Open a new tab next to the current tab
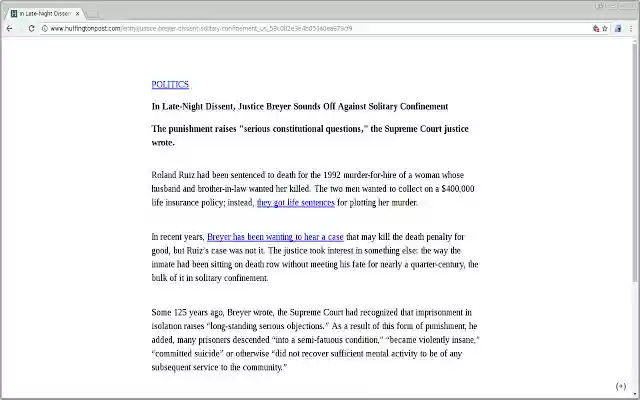The height and width of the screenshot is (400, 640). pos(94,13)
